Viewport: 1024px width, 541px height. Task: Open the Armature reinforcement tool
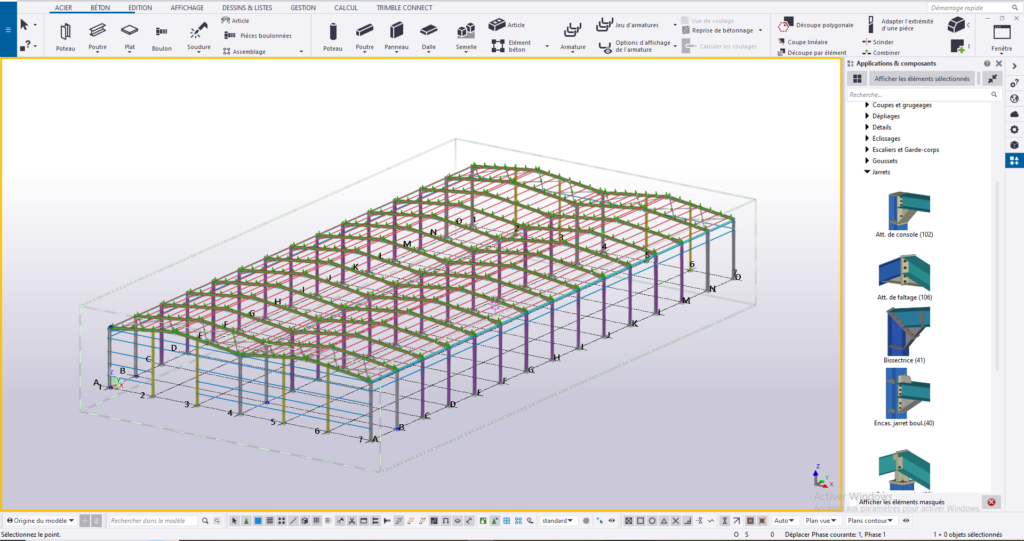[x=573, y=36]
